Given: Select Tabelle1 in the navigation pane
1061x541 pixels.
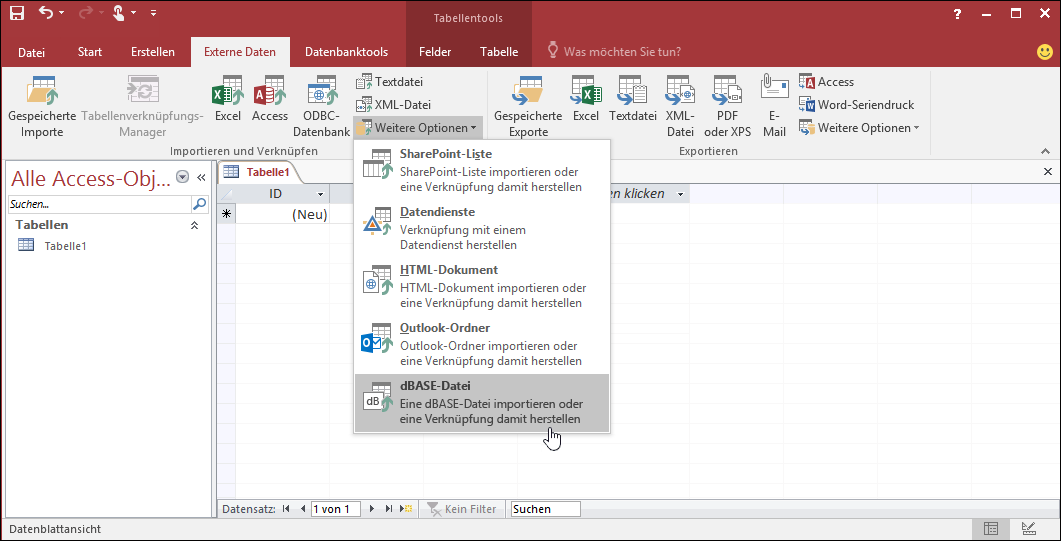Looking at the screenshot, I should [x=65, y=246].
